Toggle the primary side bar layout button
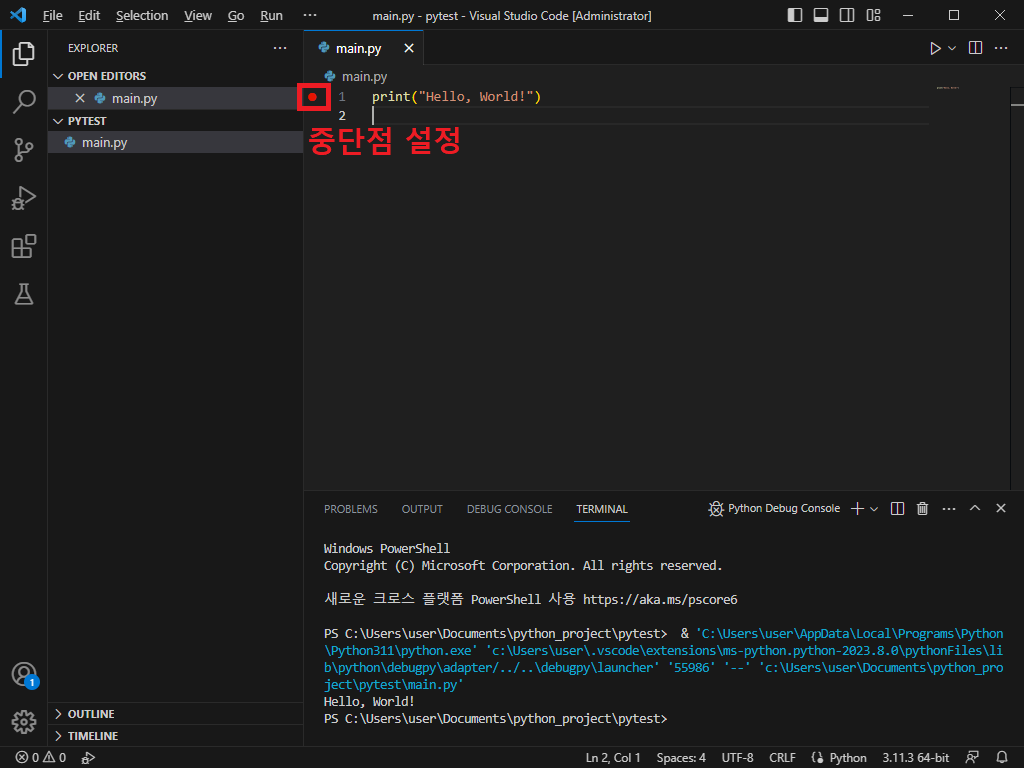This screenshot has height=768, width=1024. pyautogui.click(x=795, y=16)
